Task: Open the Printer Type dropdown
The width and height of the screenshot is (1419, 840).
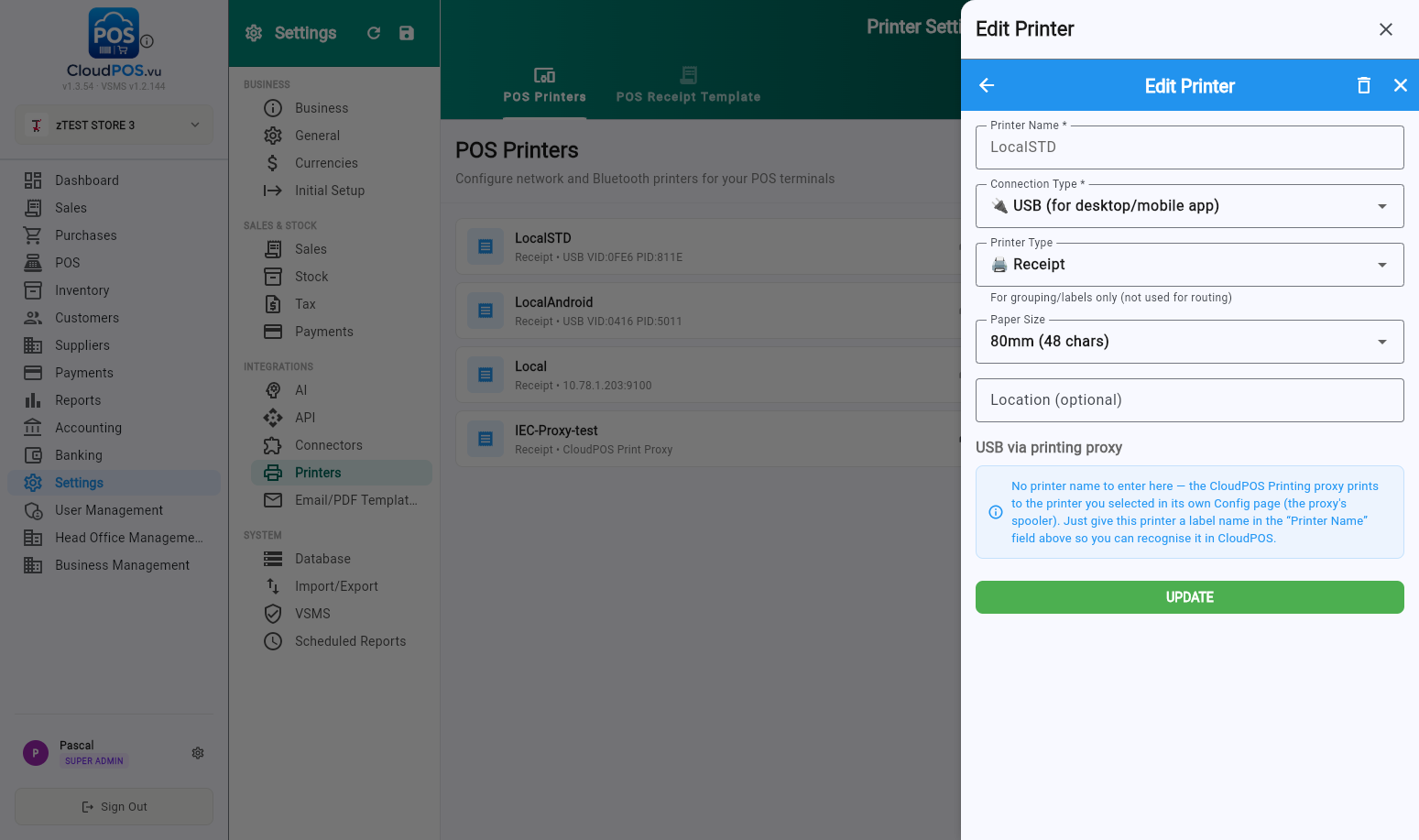Action: click(x=1189, y=265)
